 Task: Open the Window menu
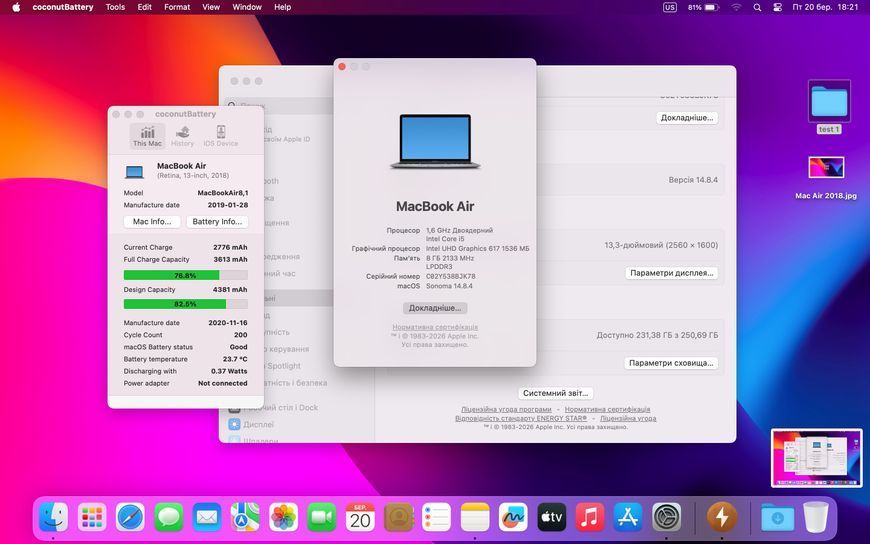247,7
